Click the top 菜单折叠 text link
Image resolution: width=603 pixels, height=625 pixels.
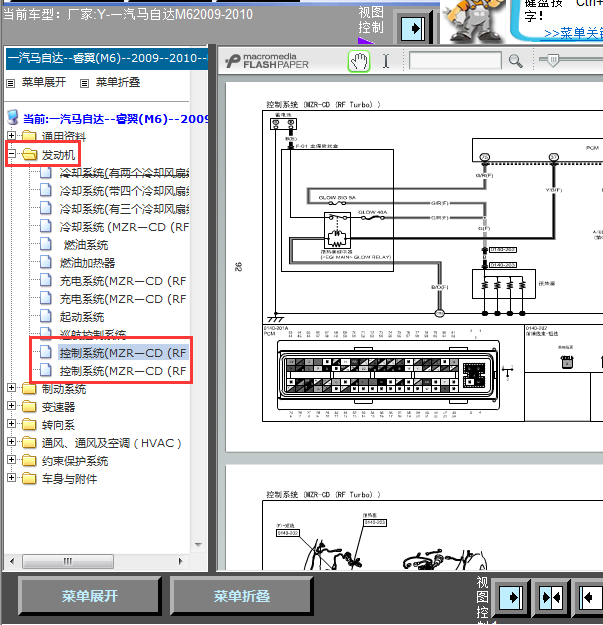click(x=118, y=83)
